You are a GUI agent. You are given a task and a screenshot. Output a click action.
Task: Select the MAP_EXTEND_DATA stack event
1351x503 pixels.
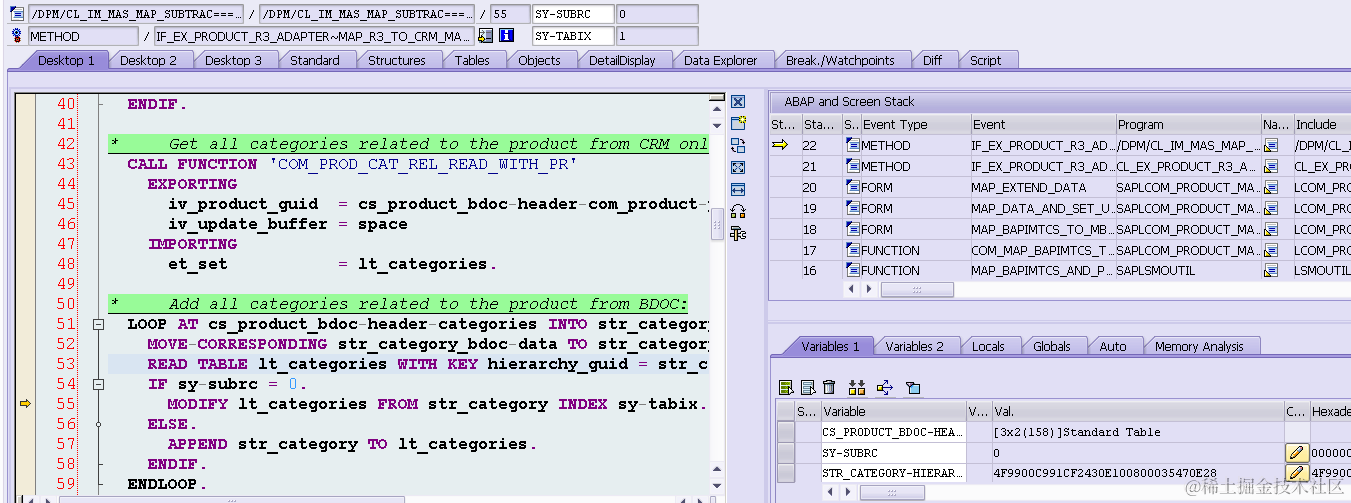coord(1043,187)
